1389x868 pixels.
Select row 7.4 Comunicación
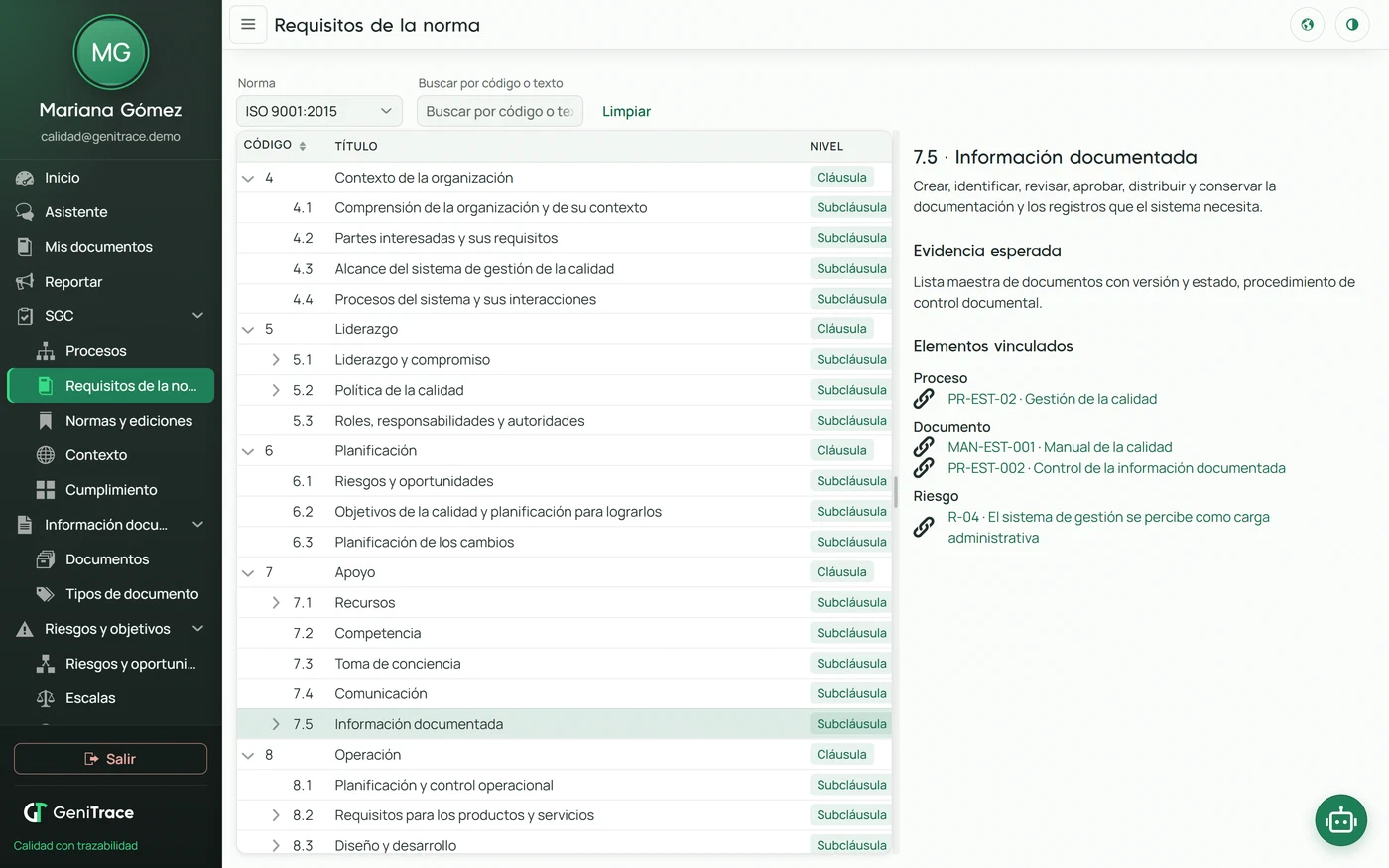[564, 694]
